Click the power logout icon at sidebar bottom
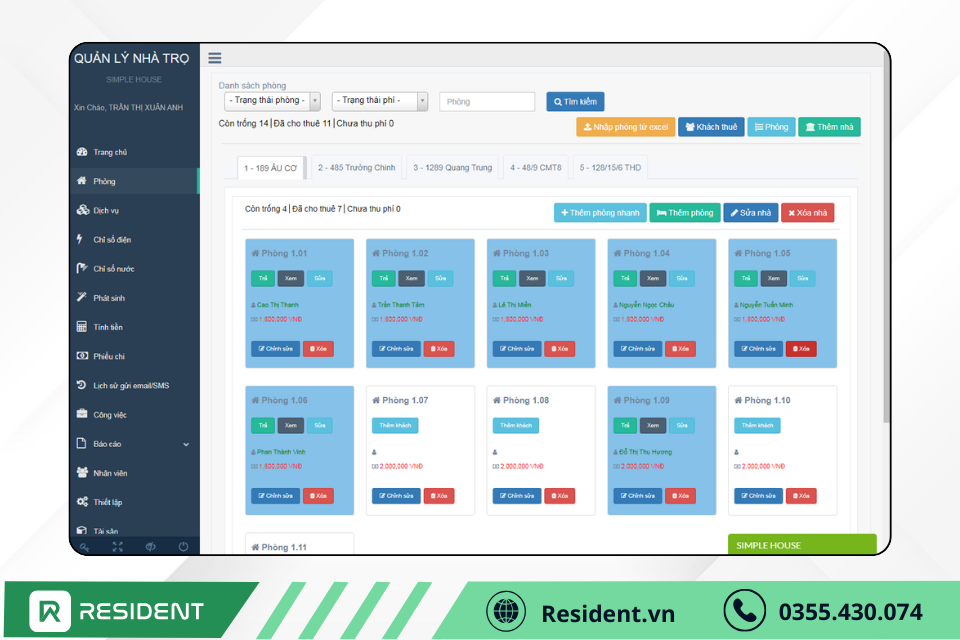 183,547
